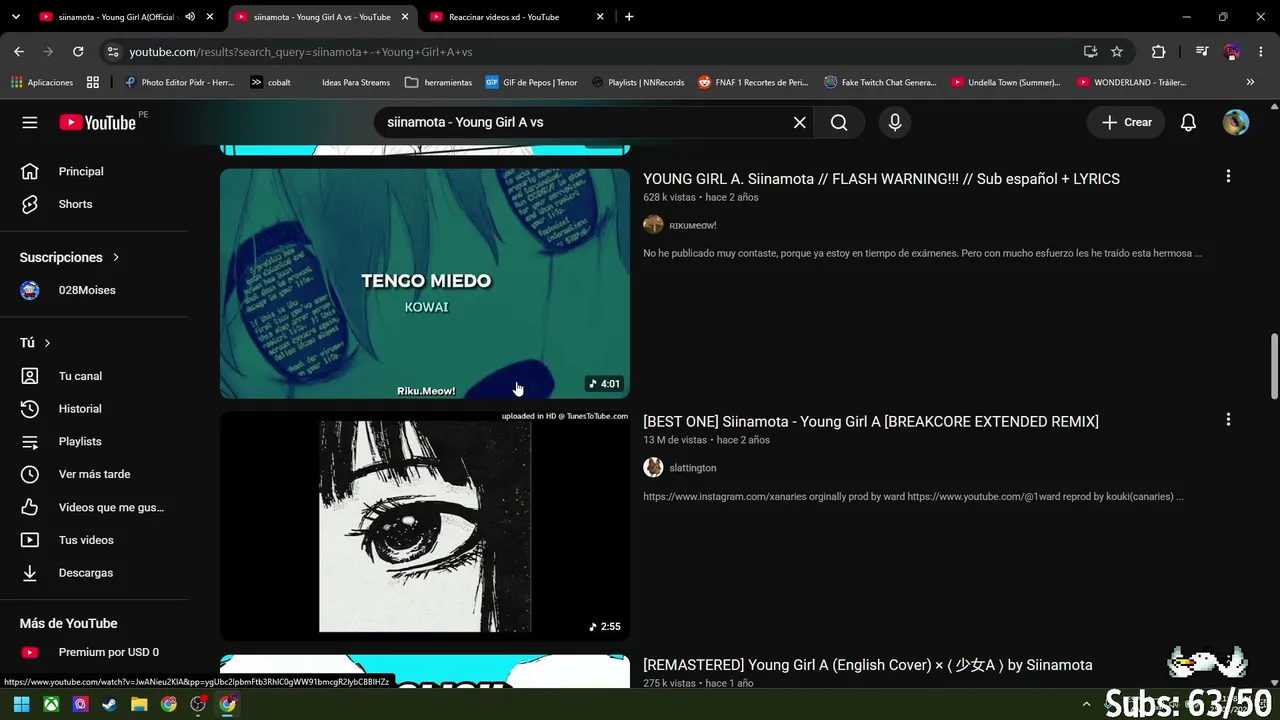Mute the first tab's audio speaker
Screen dimensions: 1280x720
pyautogui.click(x=190, y=17)
